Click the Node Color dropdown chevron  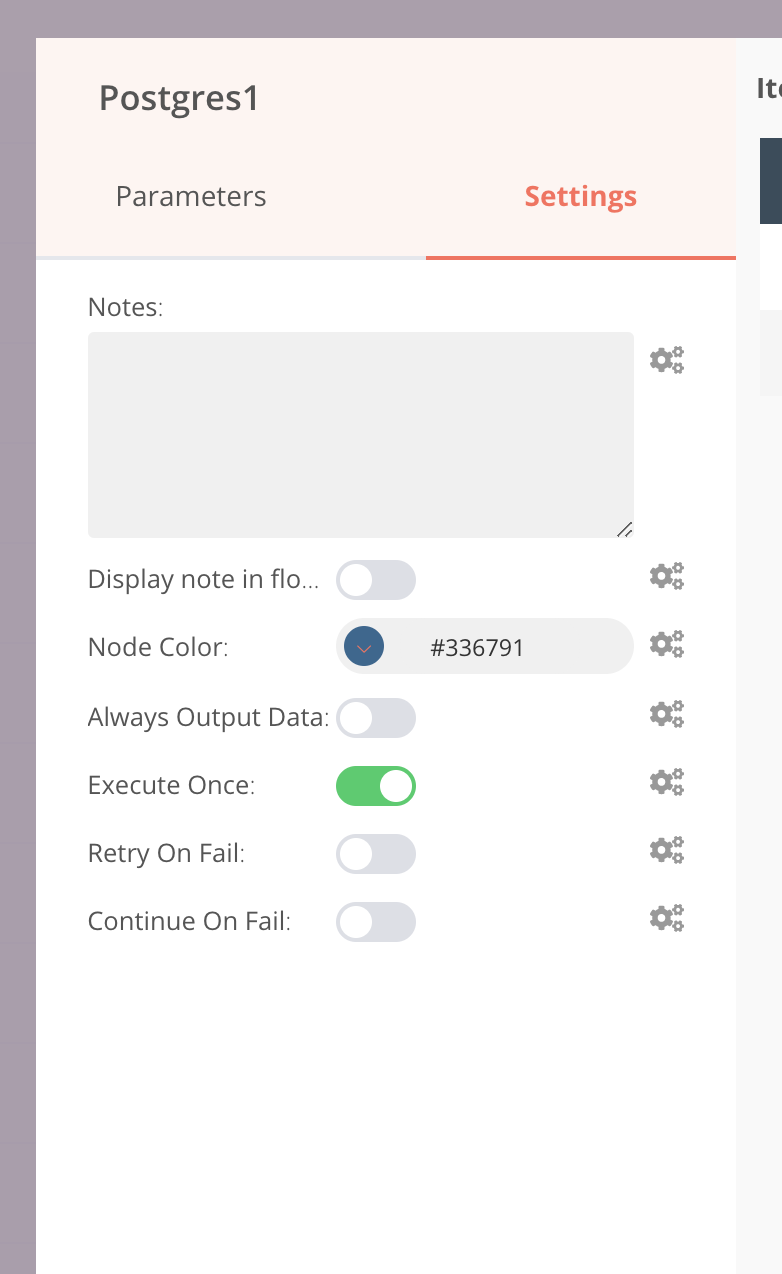point(364,649)
